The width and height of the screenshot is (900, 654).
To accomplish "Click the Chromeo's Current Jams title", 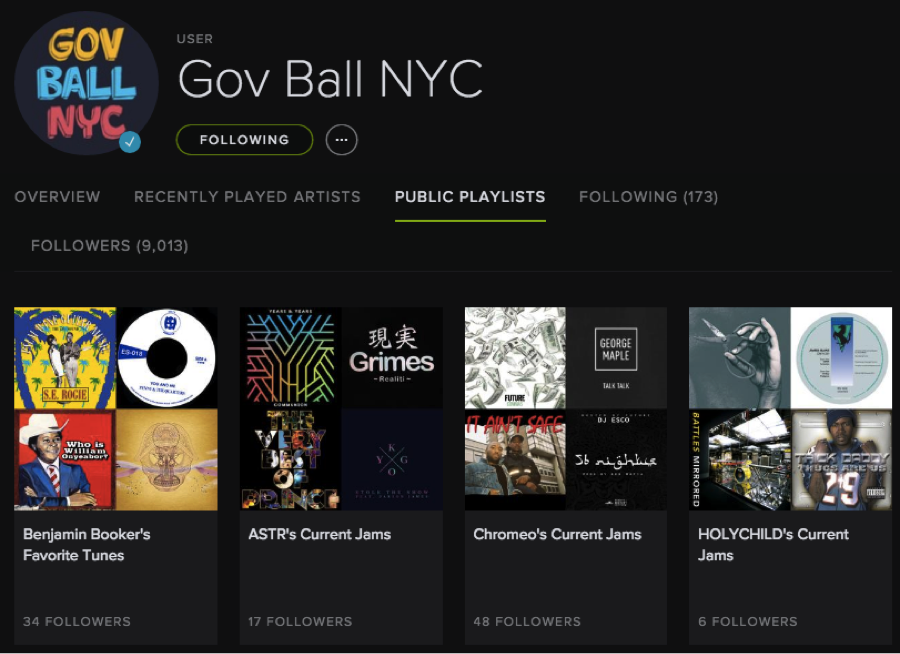I will pos(557,535).
